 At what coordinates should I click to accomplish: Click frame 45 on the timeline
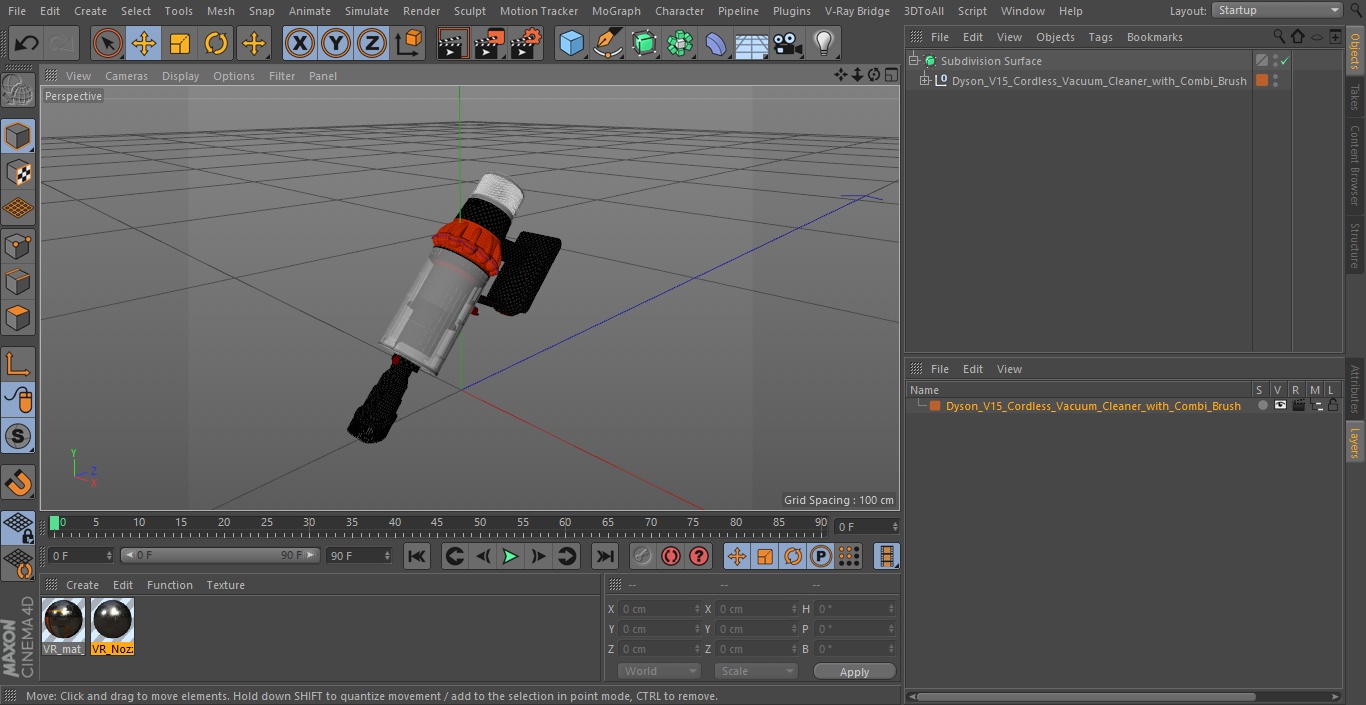[x=437, y=523]
